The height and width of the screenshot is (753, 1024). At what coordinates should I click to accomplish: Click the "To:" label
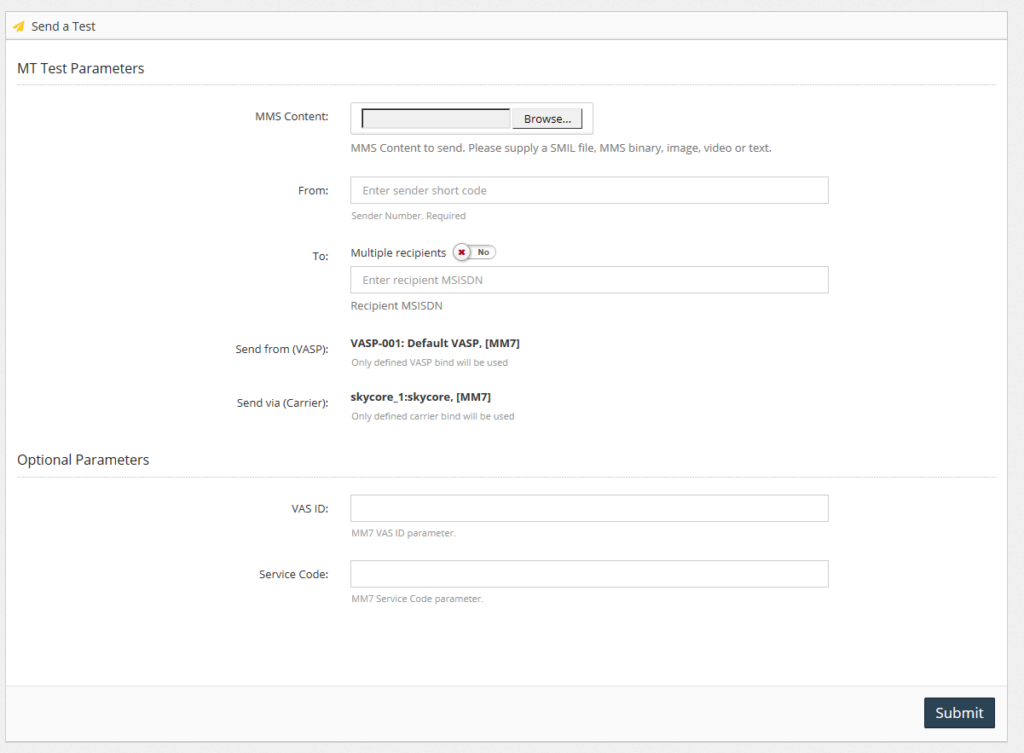pyautogui.click(x=320, y=256)
